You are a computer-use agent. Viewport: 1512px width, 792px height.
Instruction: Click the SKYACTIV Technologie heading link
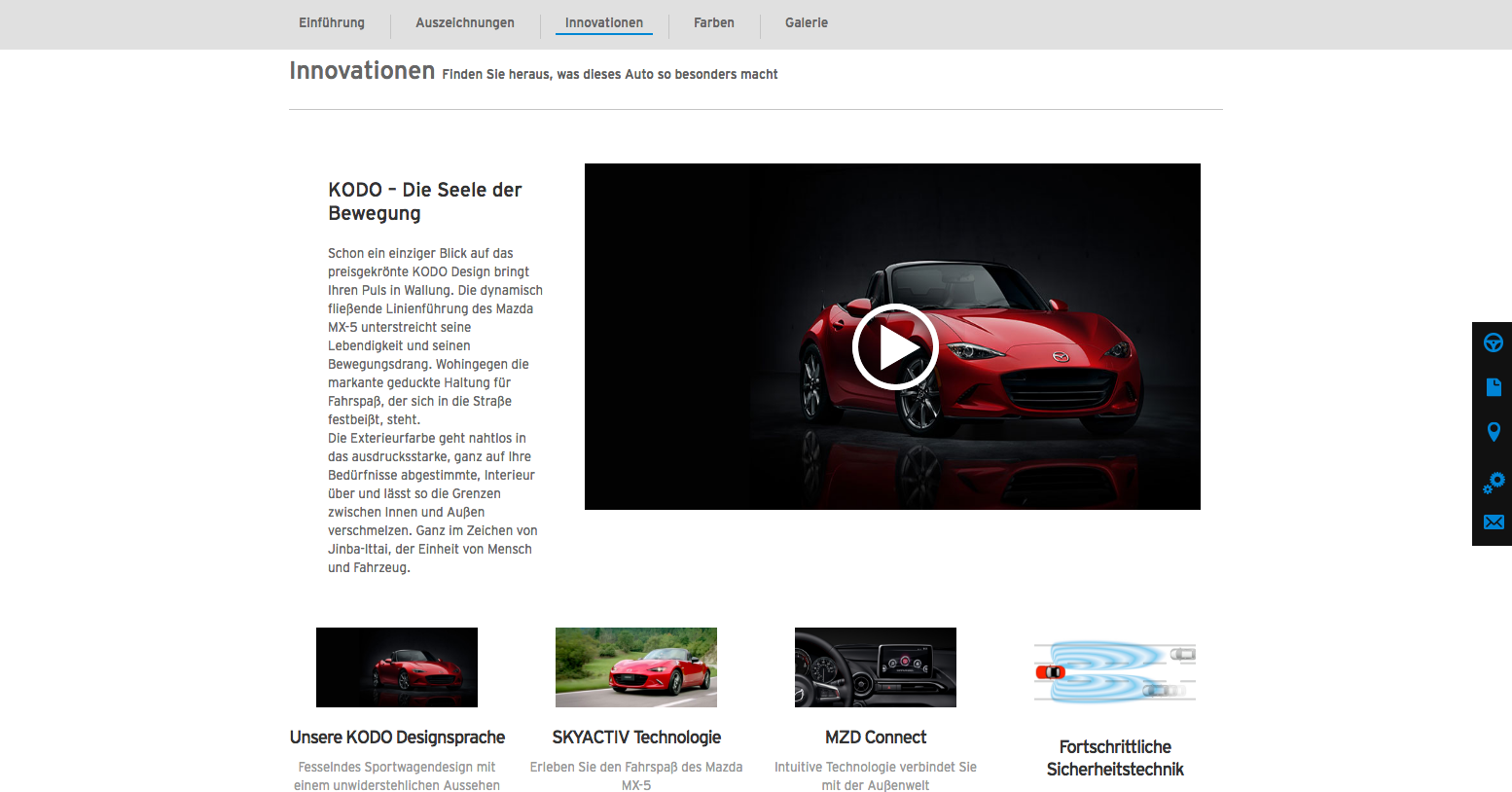point(636,738)
